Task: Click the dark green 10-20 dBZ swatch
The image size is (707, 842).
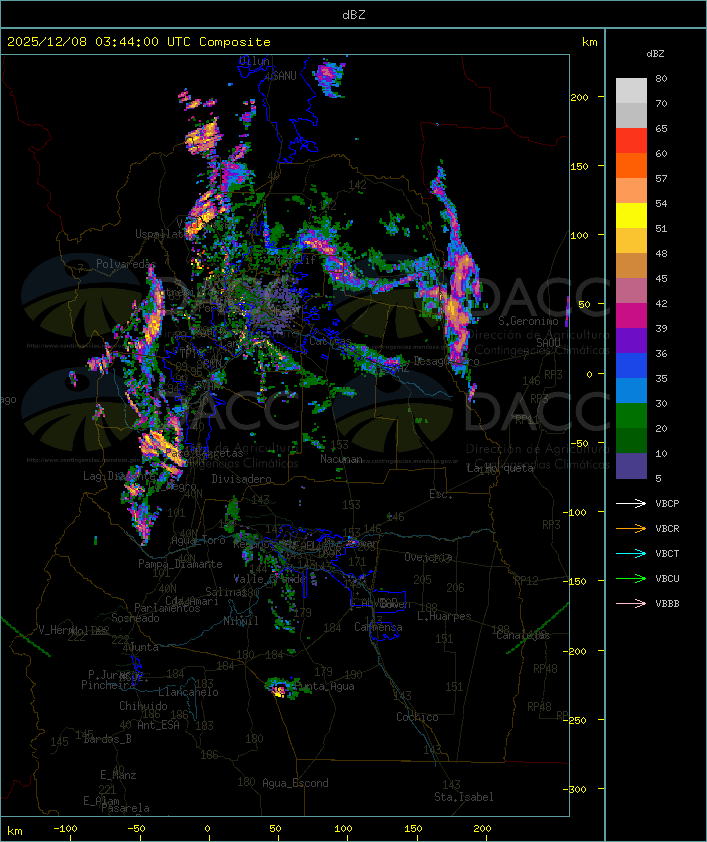Action: pyautogui.click(x=631, y=440)
